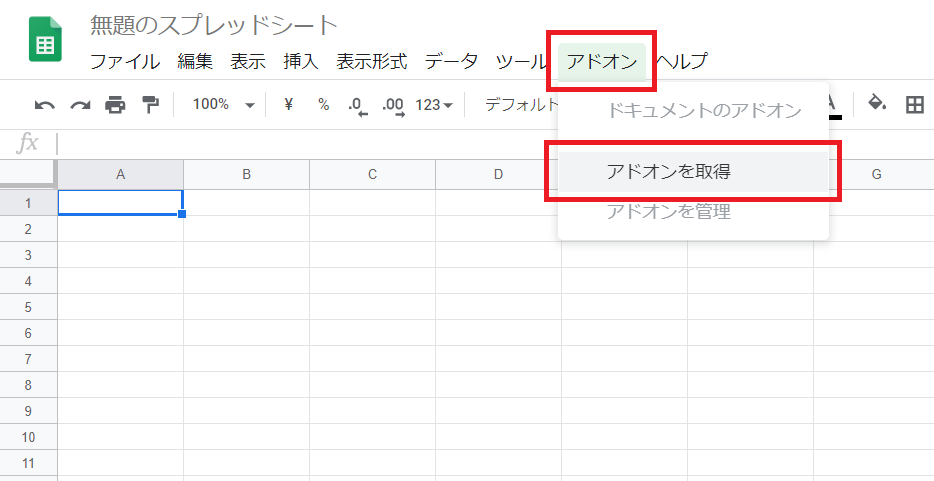The width and height of the screenshot is (934, 481).
Task: Select row 1 header
Action: click(28, 203)
